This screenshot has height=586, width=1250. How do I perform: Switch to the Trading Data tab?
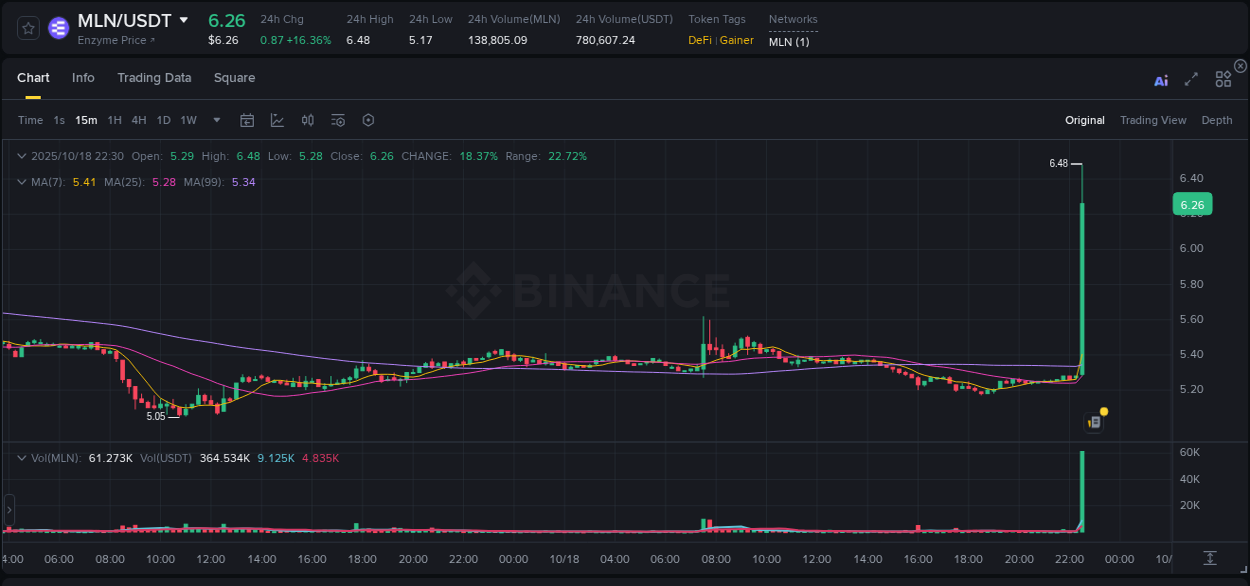point(154,77)
